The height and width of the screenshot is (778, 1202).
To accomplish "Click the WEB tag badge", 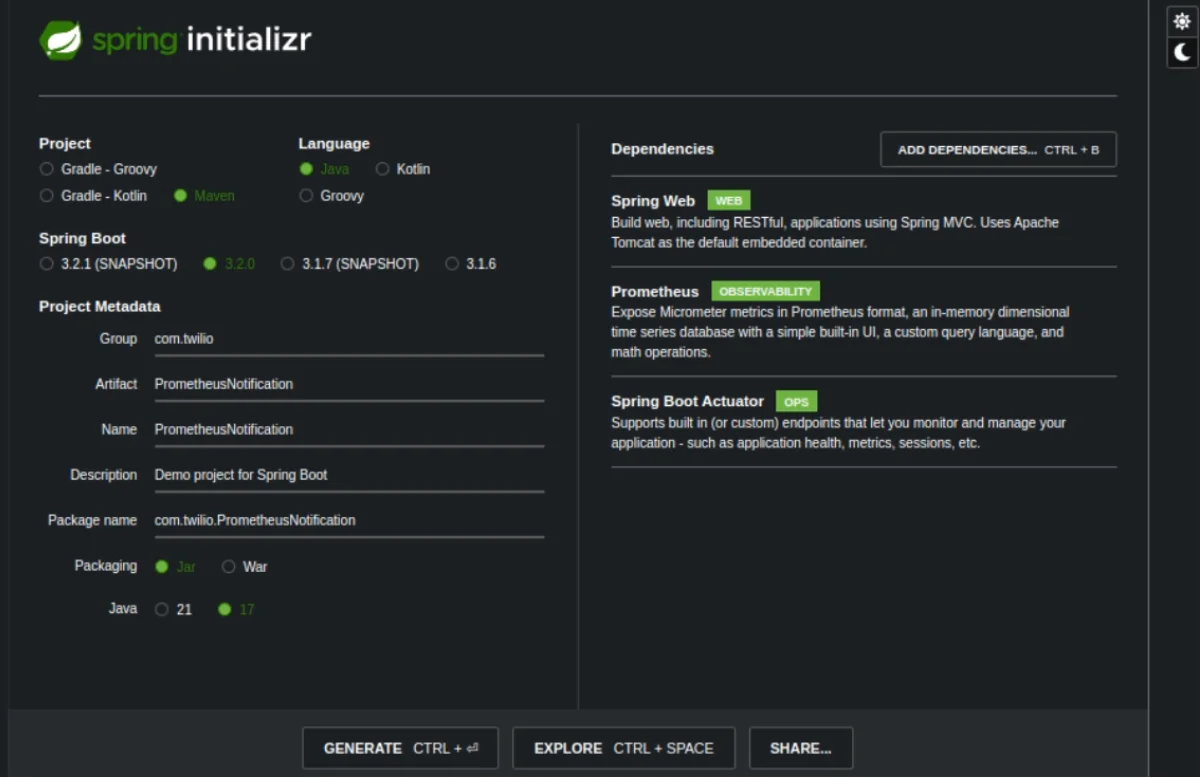I will [729, 201].
